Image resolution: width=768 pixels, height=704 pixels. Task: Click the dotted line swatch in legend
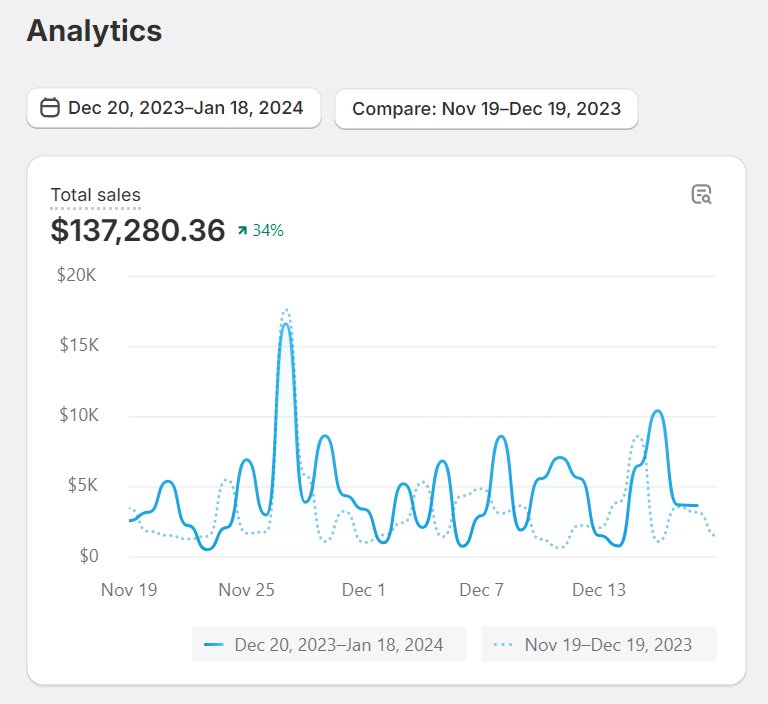(x=504, y=645)
